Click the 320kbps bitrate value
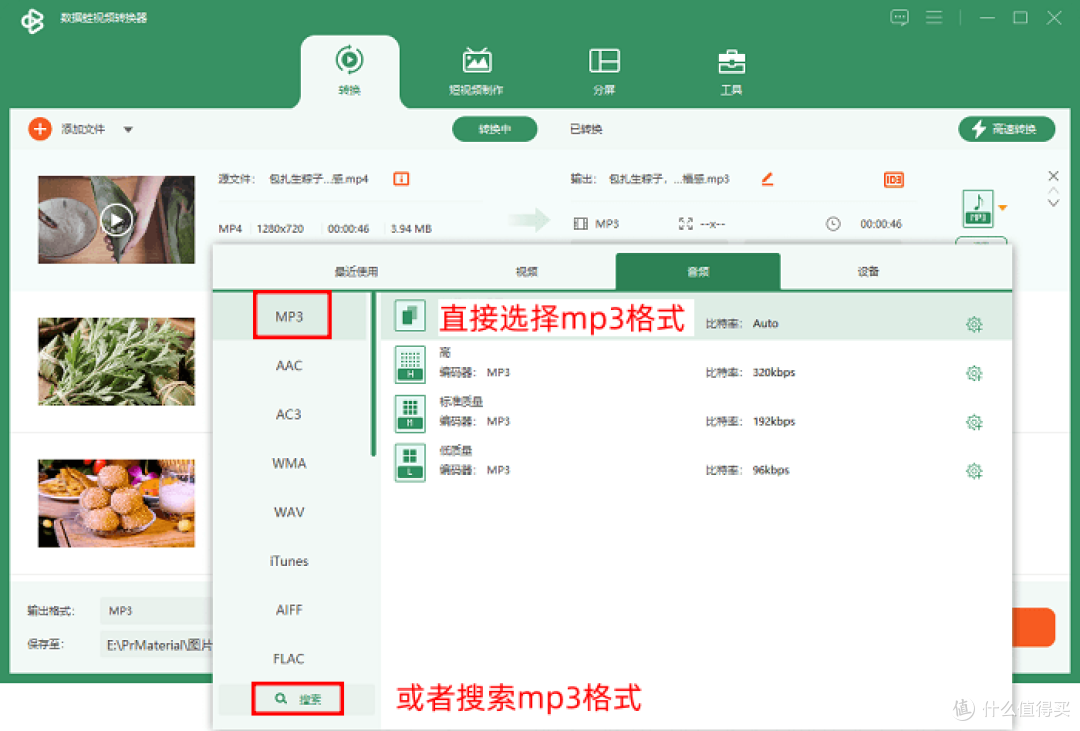The image size is (1080, 731). 773,372
